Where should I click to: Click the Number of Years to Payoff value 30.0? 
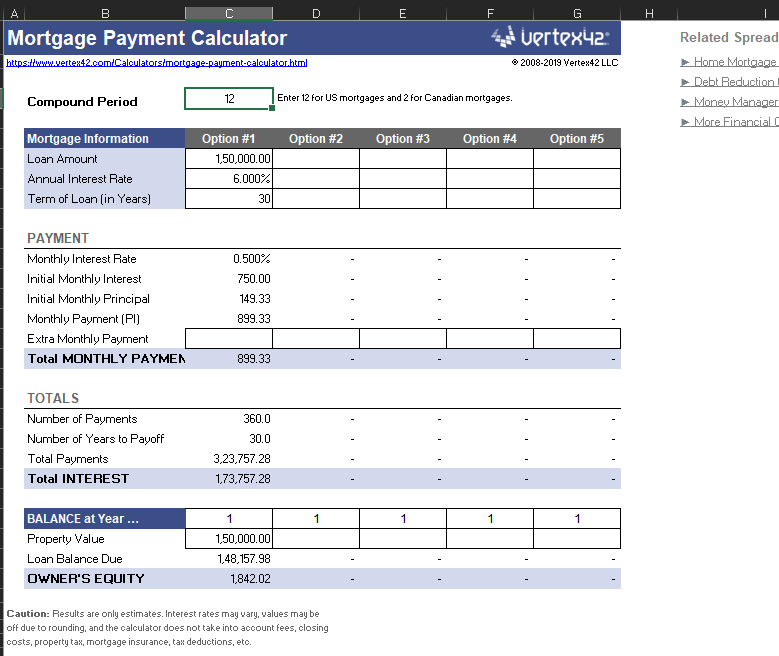click(260, 438)
